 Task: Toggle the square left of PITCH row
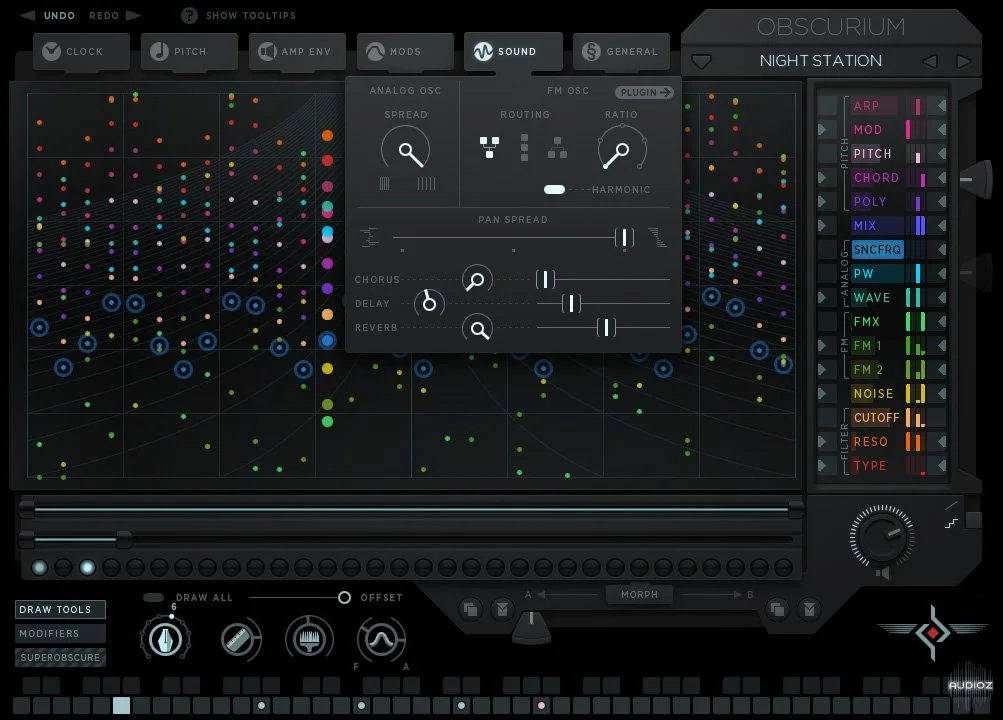coord(827,153)
